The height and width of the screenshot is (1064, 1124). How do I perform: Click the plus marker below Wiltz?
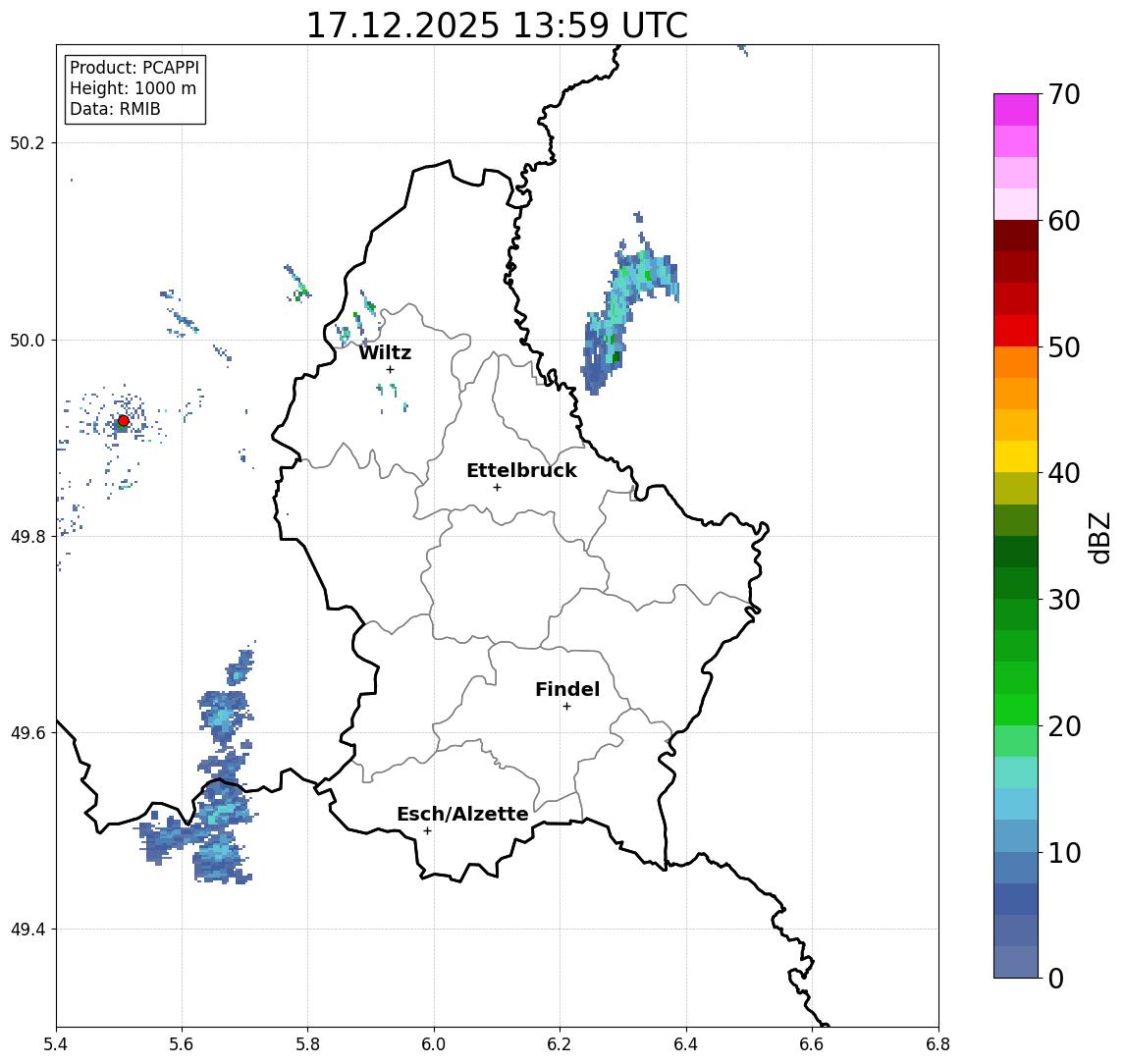pos(390,369)
